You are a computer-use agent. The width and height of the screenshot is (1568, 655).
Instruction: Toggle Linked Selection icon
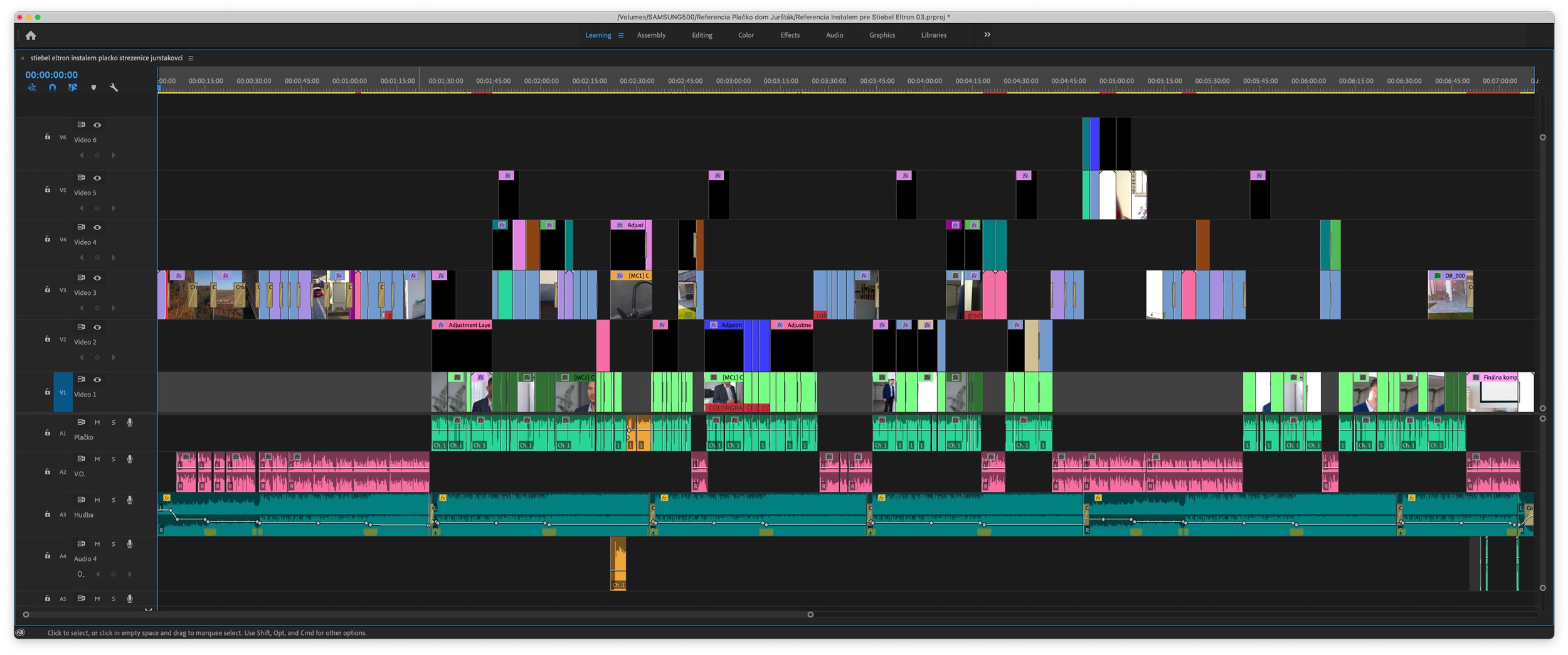73,88
